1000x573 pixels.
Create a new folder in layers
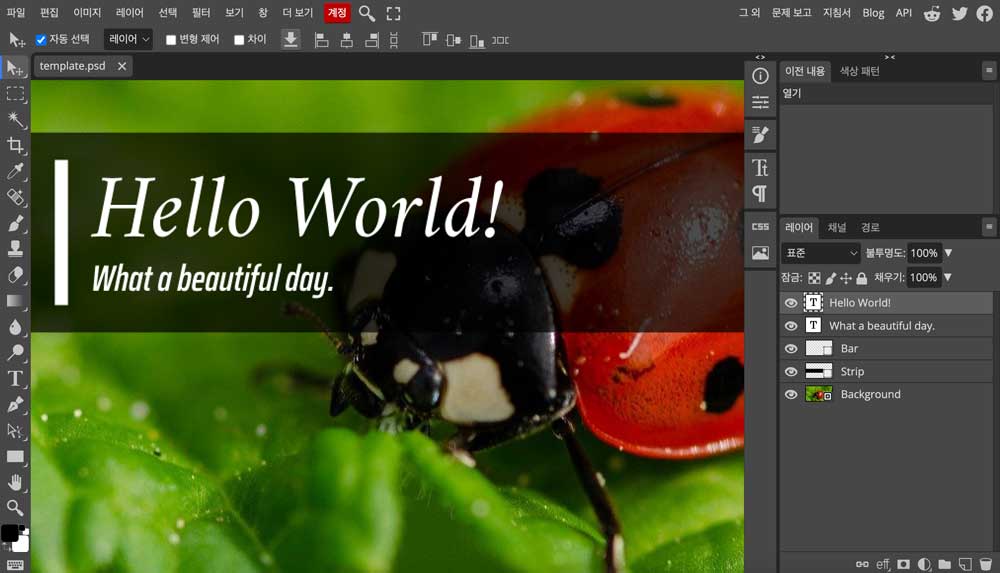pyautogui.click(x=945, y=564)
